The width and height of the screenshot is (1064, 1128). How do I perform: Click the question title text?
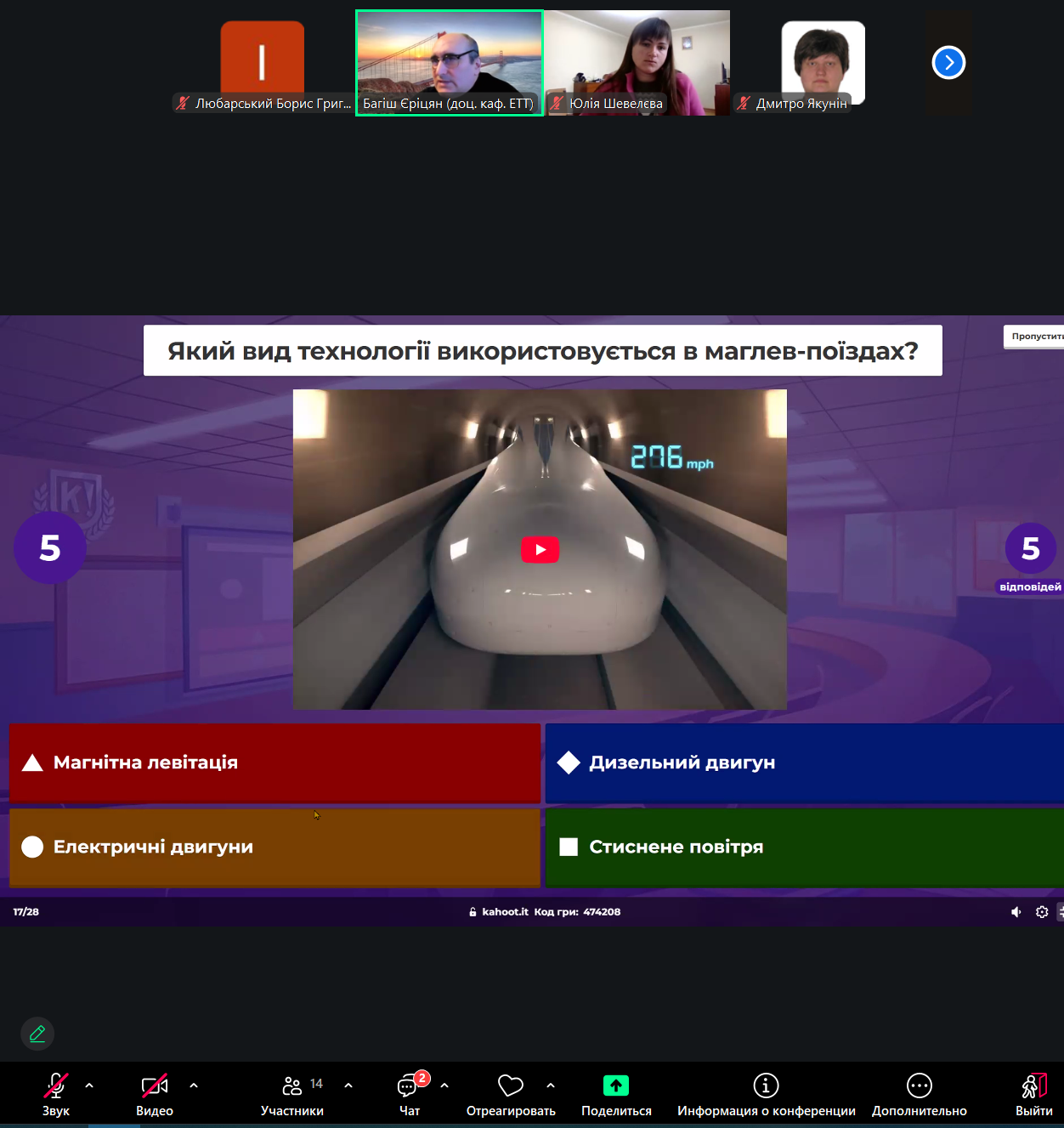tap(543, 350)
